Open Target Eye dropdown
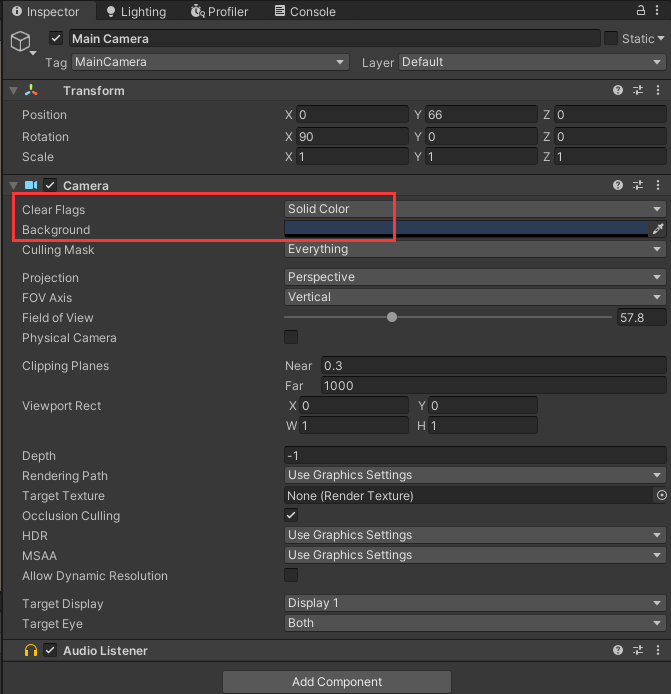 pyautogui.click(x=475, y=623)
